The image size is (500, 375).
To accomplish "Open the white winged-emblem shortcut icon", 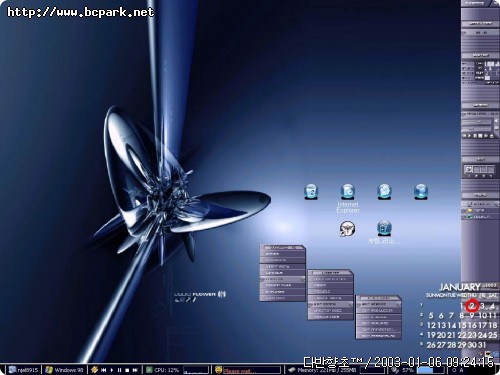I will pyautogui.click(x=347, y=229).
